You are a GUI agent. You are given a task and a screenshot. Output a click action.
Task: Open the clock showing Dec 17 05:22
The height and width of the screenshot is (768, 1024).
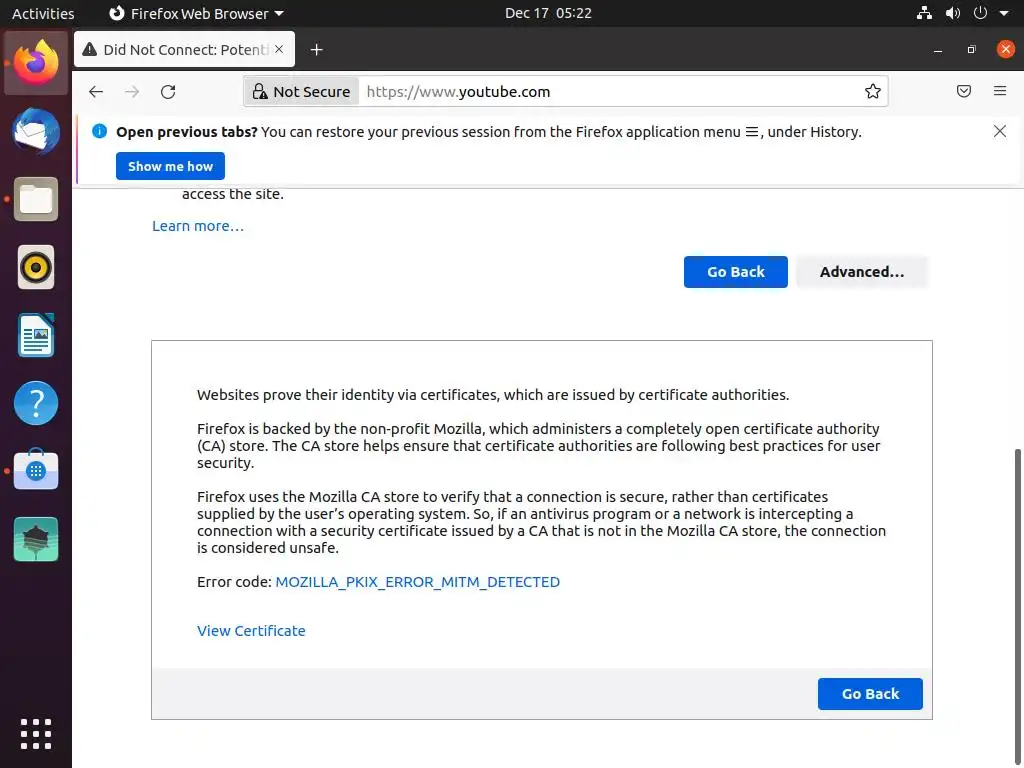[548, 13]
